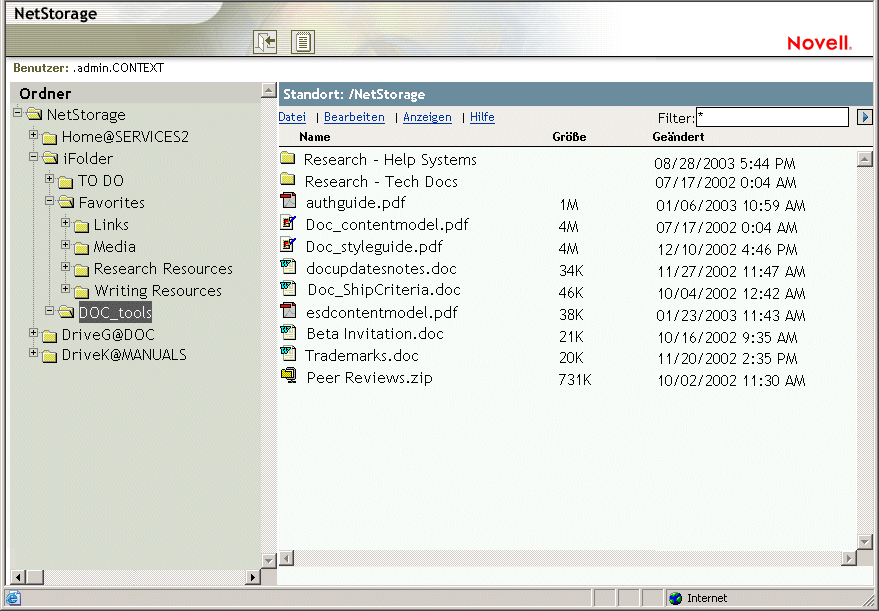
Task: Click the authguide.pdf file icon
Action: (288, 201)
